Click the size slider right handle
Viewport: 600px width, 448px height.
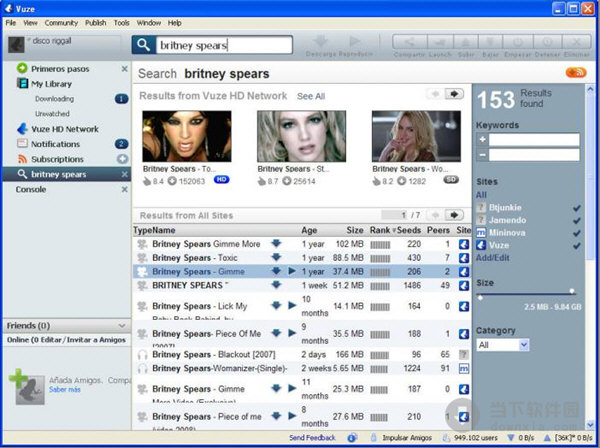click(572, 292)
